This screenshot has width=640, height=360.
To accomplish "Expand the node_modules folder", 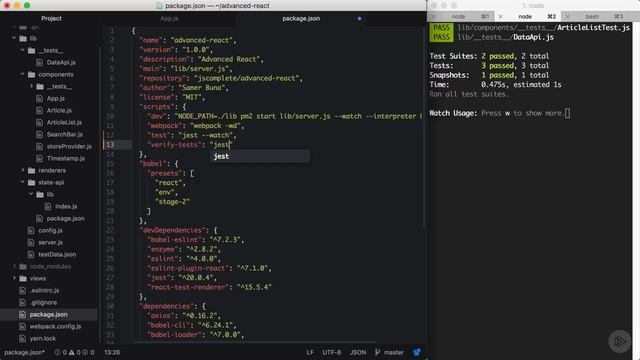I will [14, 266].
